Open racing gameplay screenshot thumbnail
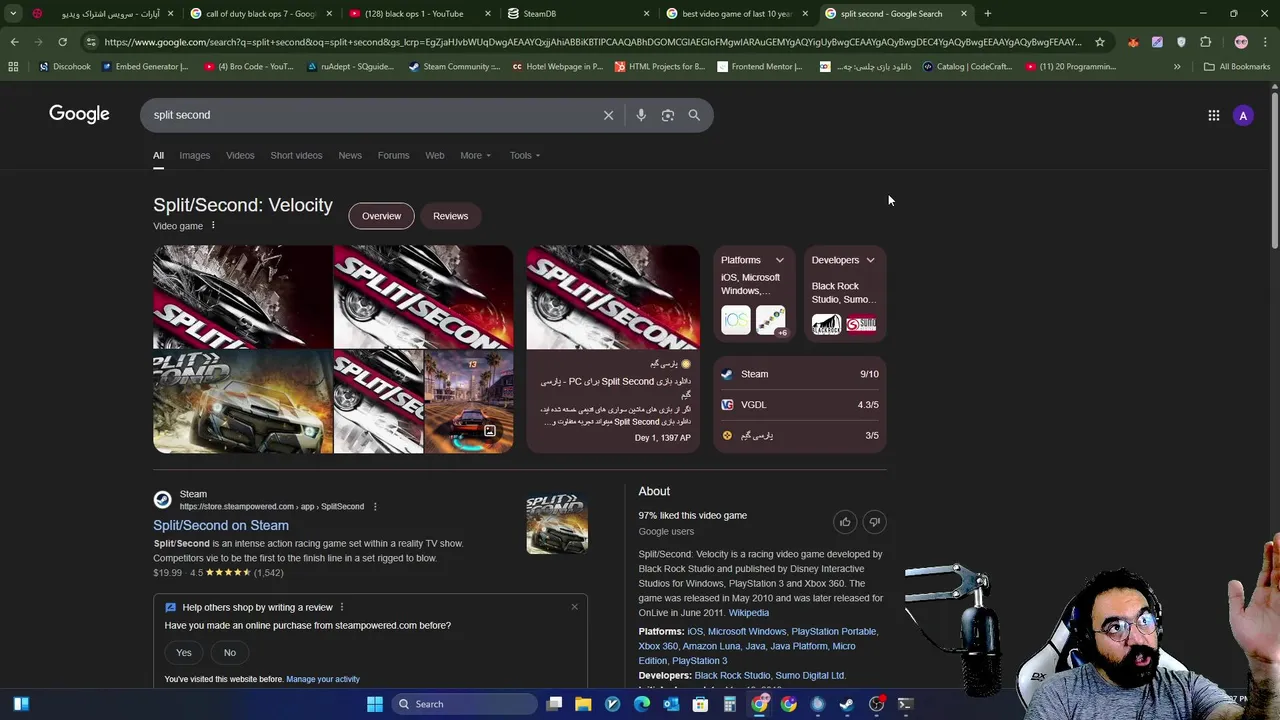 469,402
